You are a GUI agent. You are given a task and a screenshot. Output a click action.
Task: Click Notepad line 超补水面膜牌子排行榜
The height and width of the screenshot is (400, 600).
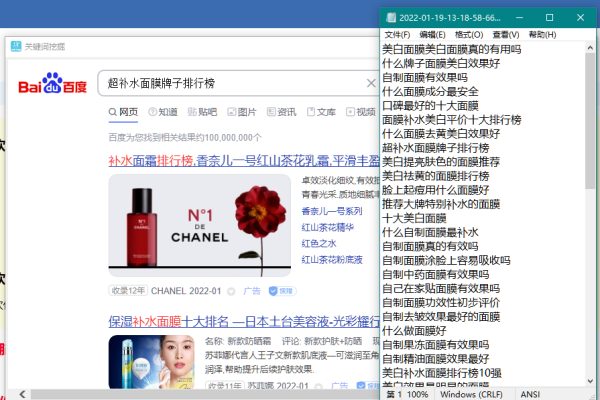(435, 148)
